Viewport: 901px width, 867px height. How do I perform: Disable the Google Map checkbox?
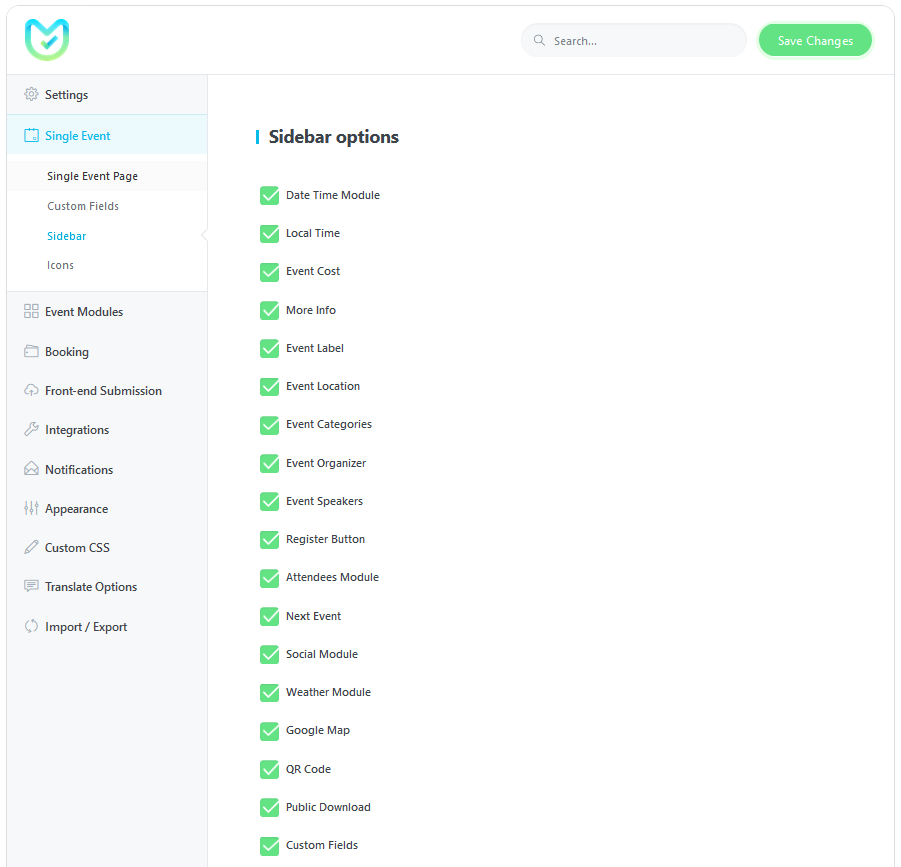(269, 731)
